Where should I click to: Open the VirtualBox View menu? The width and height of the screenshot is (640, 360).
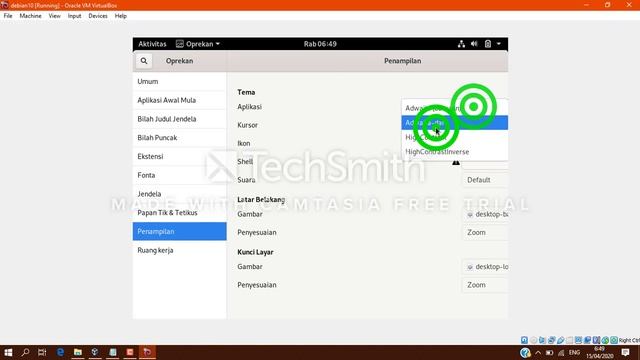click(54, 16)
